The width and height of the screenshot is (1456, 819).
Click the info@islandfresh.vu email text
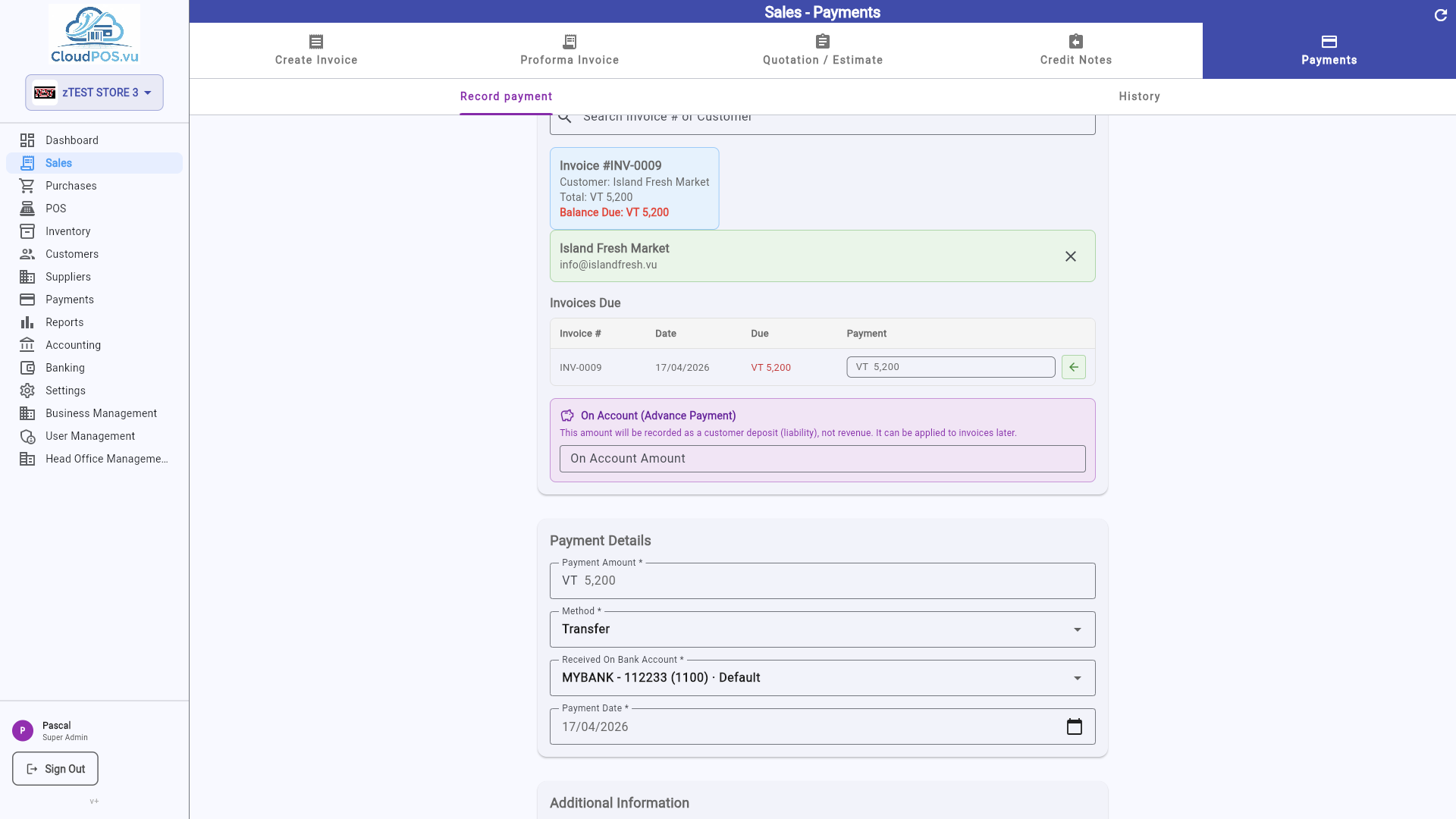coord(608,265)
